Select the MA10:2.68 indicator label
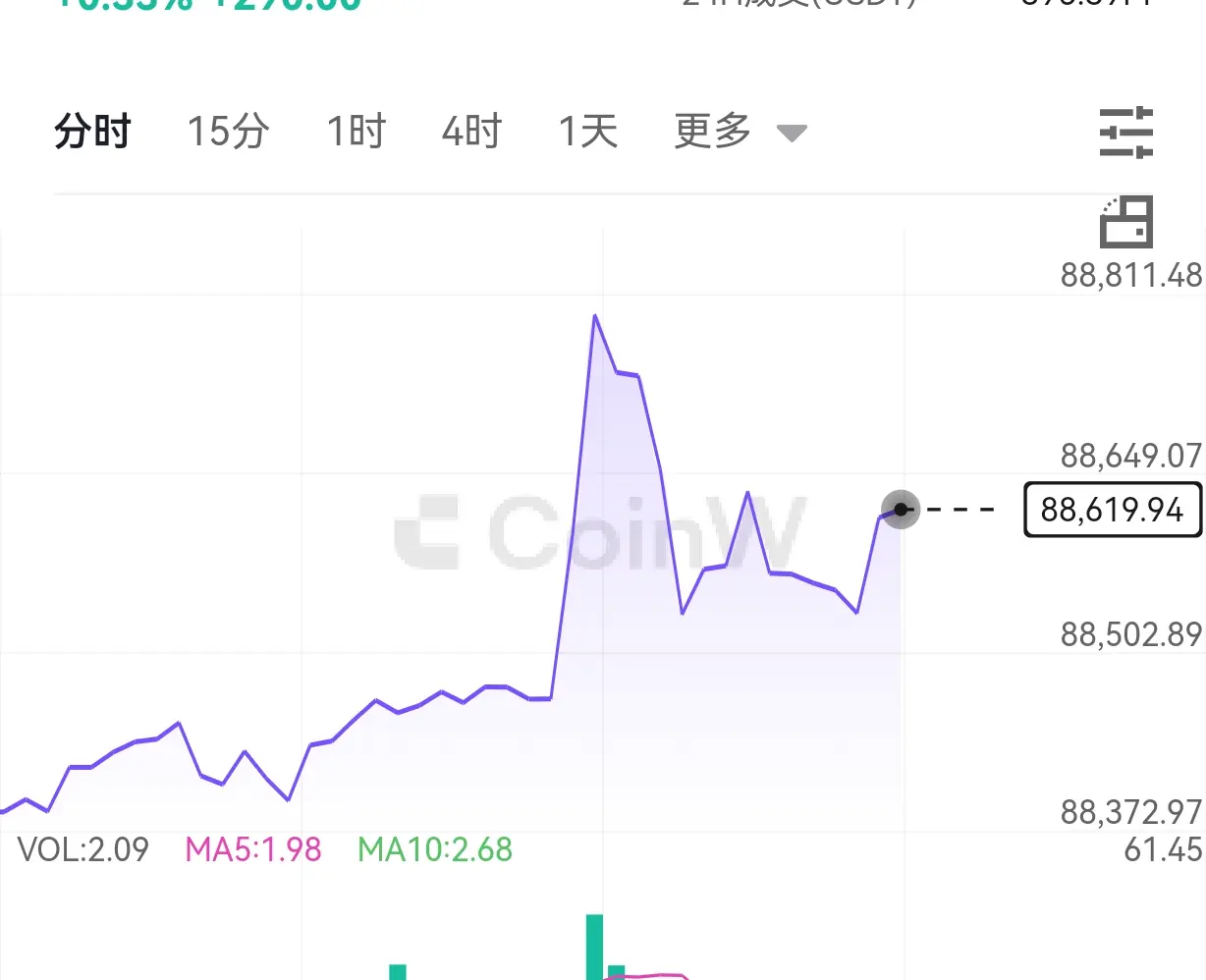 (x=435, y=849)
